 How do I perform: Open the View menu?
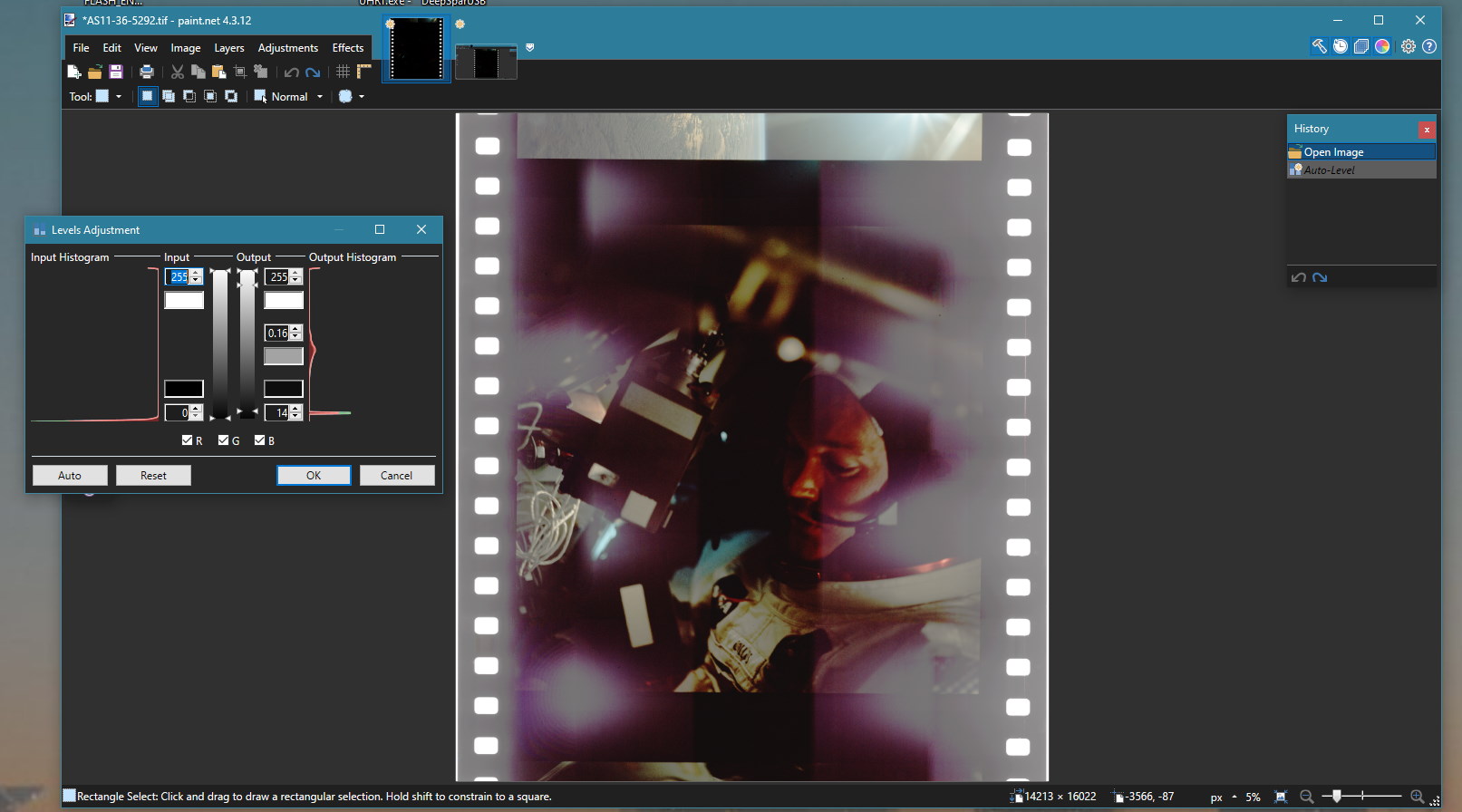(x=145, y=48)
